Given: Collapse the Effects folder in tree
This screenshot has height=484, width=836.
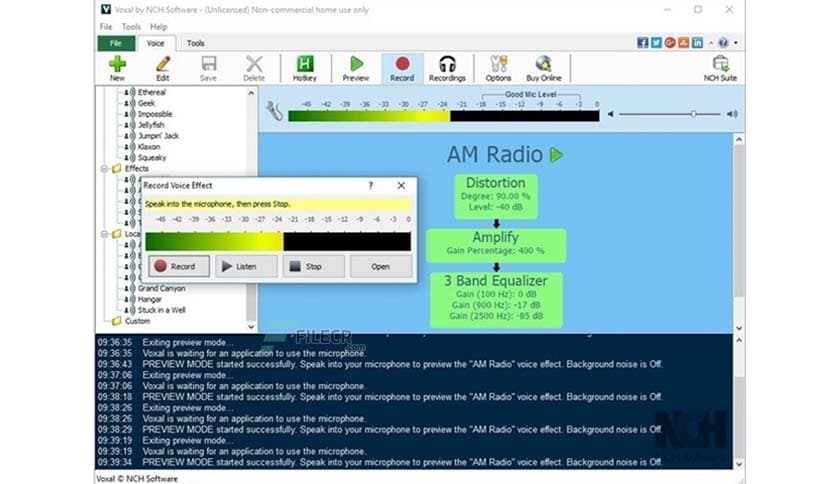Looking at the screenshot, I should tap(104, 168).
